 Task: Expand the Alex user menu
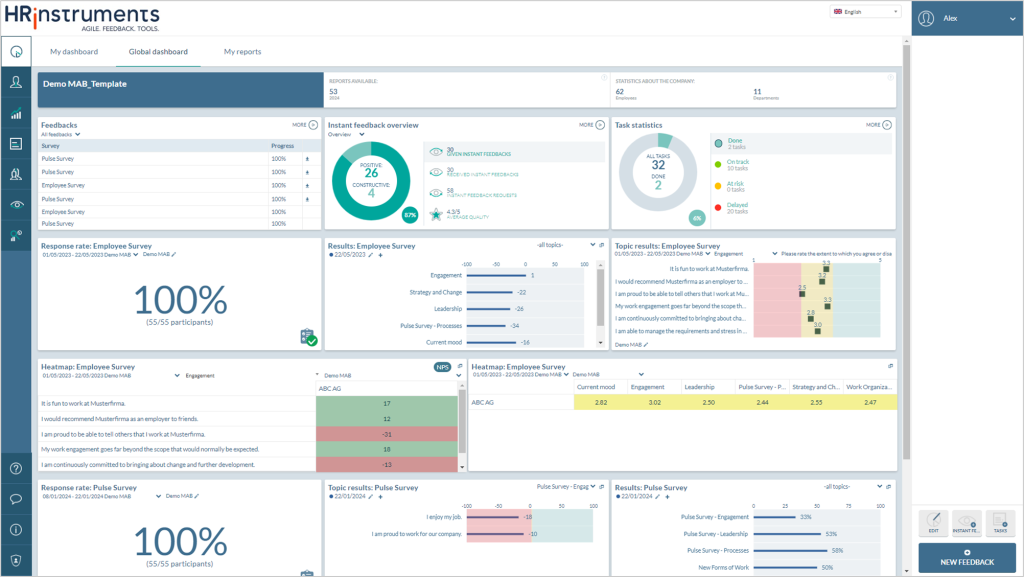pyautogui.click(x=967, y=18)
